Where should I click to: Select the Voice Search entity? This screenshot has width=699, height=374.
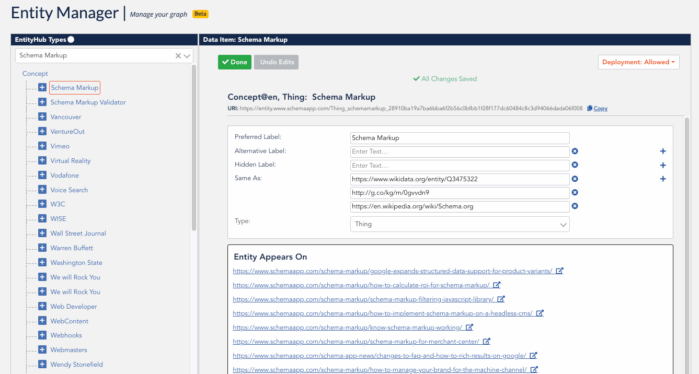point(69,189)
